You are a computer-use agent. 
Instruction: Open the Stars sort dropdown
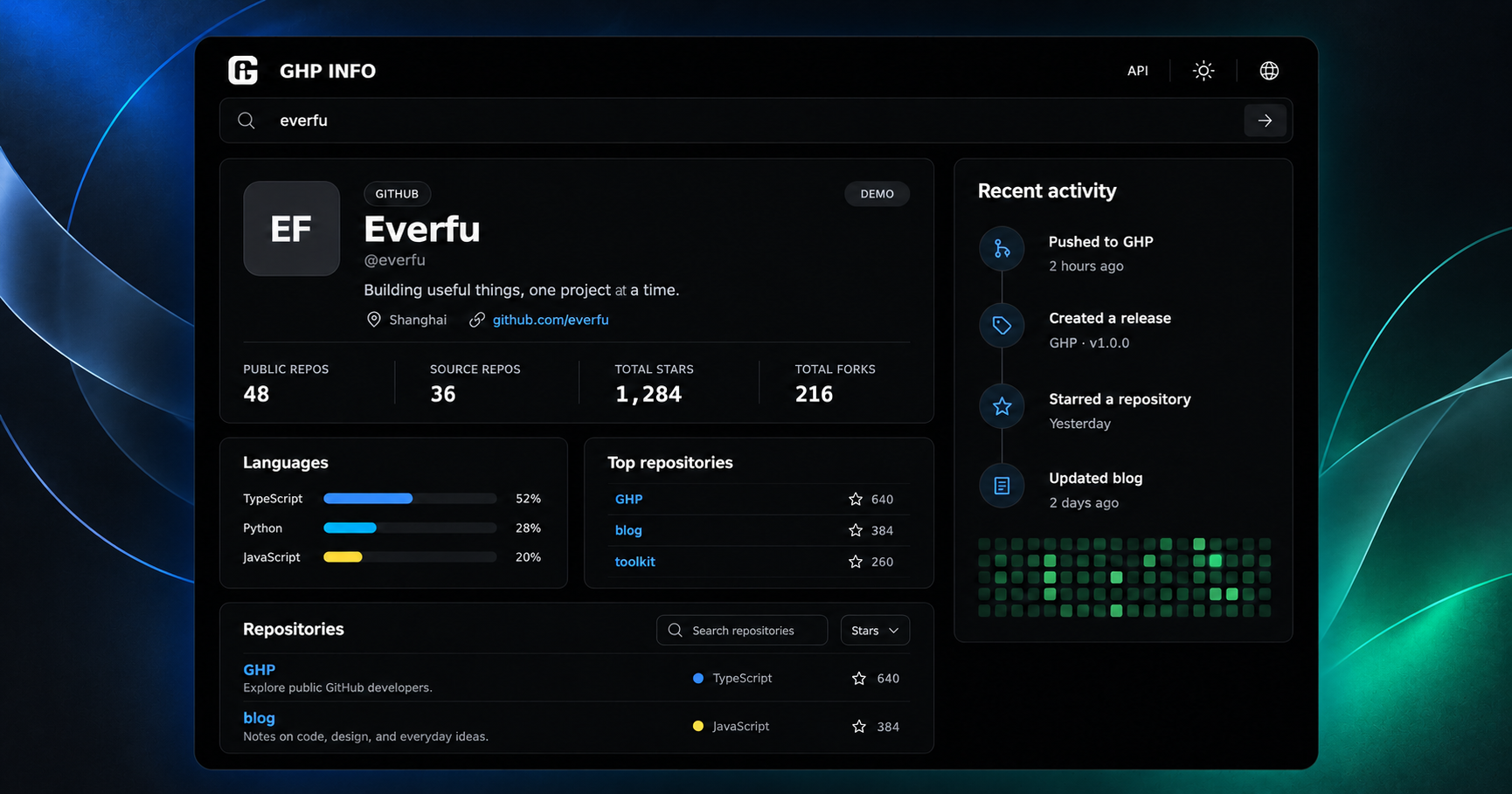click(x=875, y=630)
